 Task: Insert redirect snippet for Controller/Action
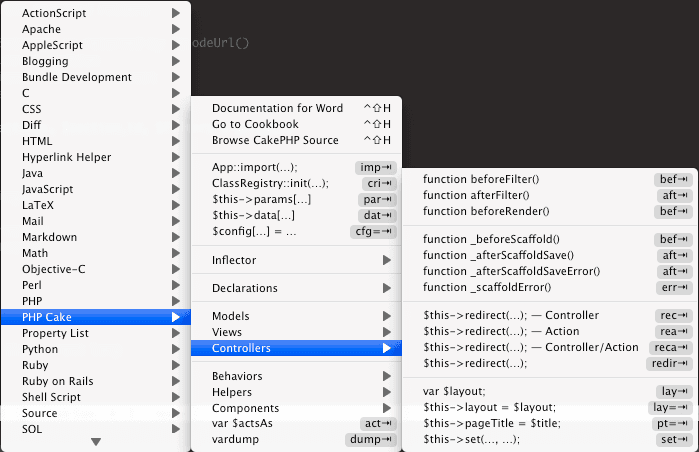[550, 348]
